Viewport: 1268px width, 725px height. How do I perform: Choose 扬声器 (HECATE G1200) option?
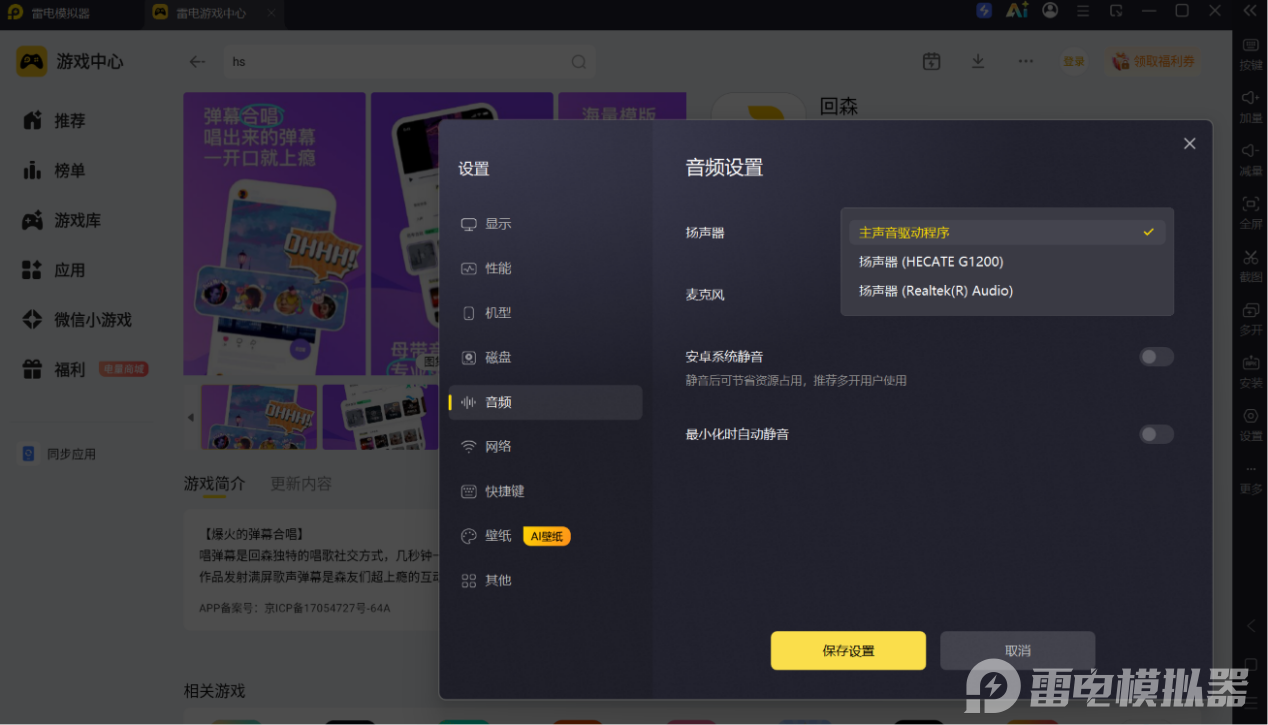[1007, 261]
